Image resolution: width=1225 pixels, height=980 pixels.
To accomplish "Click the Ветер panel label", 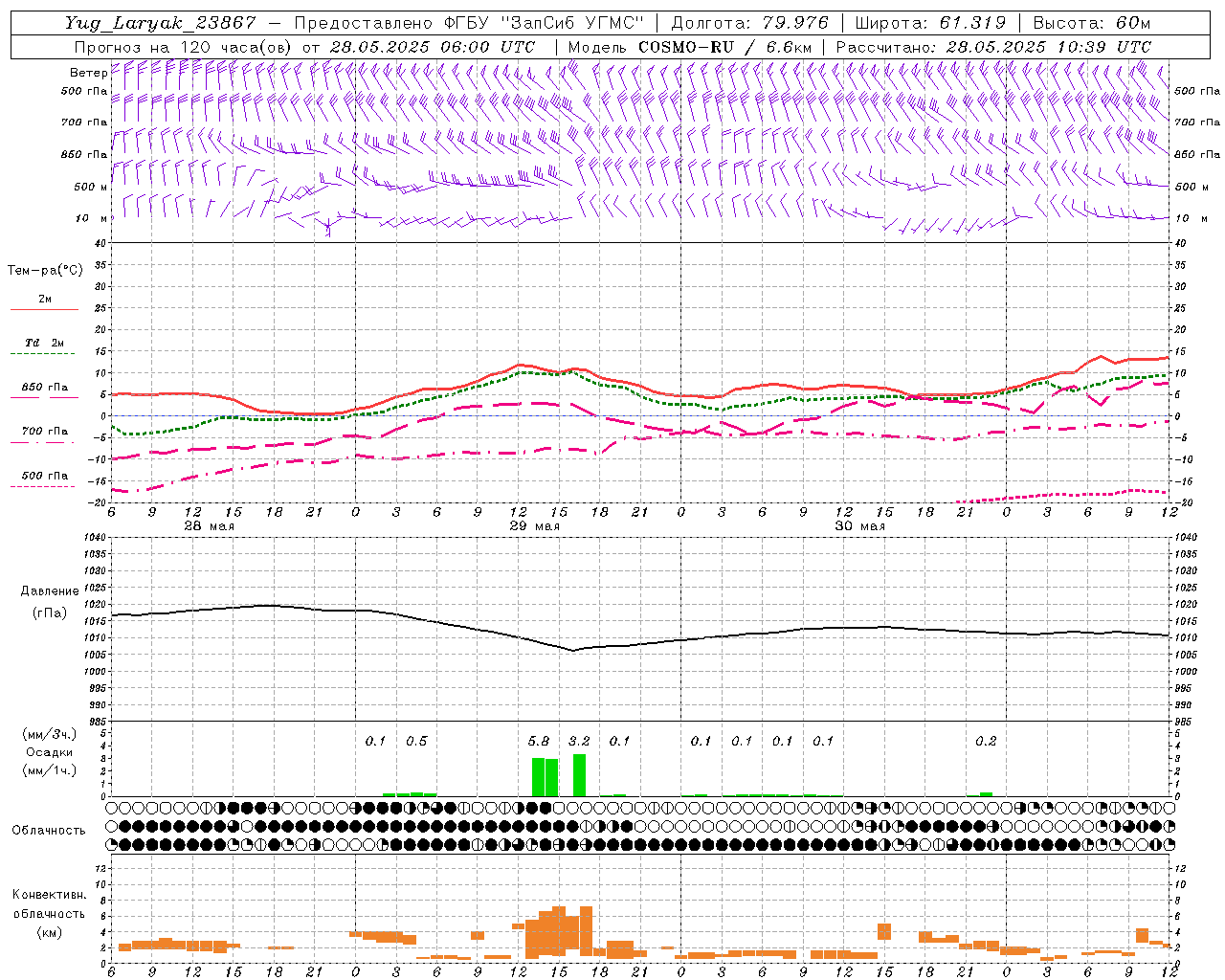I will coord(88,73).
